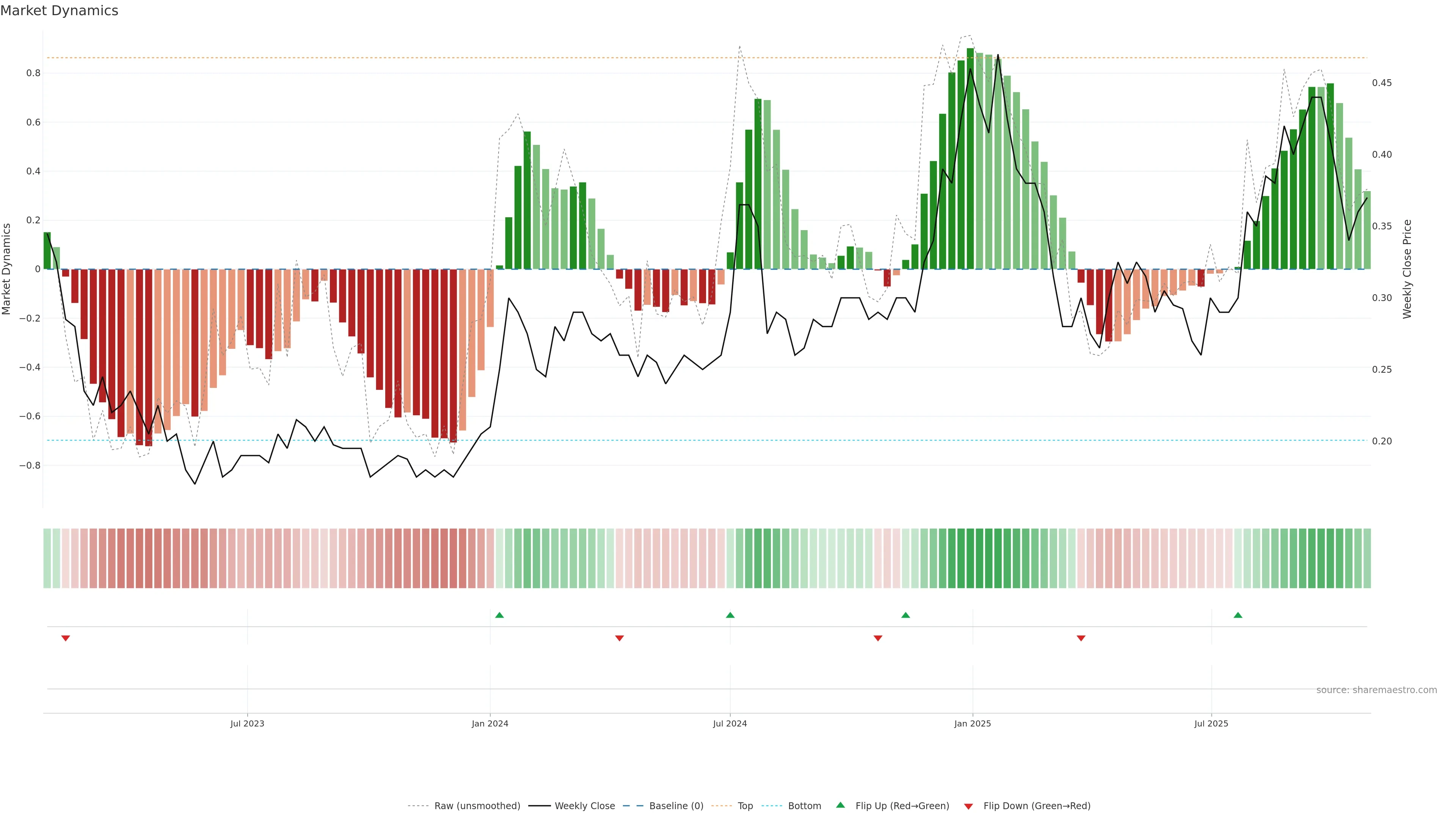1456x819 pixels.
Task: Click the Weekly Close Price axis title
Action: (1407, 269)
